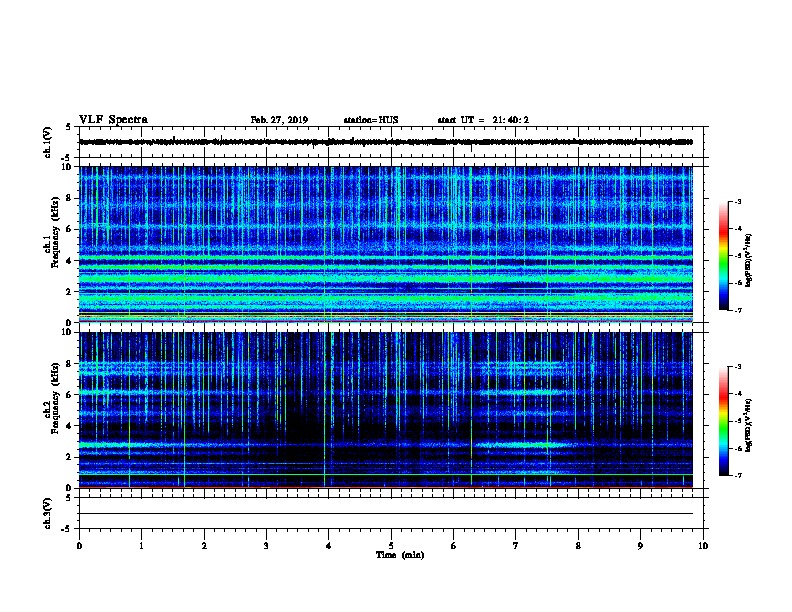The image size is (792, 612).
Task: Click the "start UT = 21:40: 2" text
Action: tap(483, 120)
